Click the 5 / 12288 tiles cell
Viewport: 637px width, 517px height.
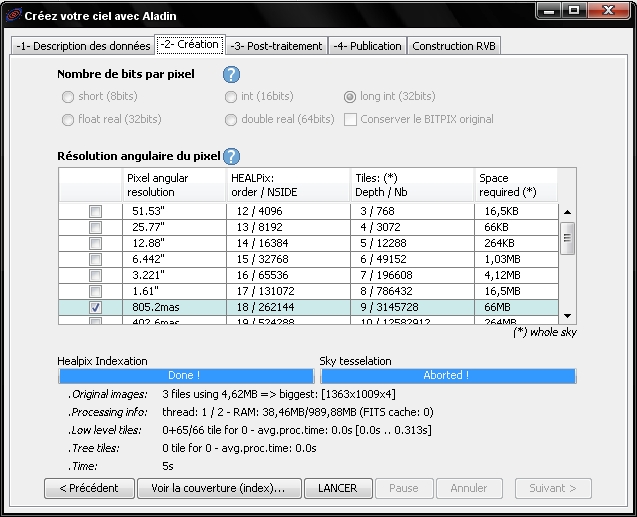point(413,243)
